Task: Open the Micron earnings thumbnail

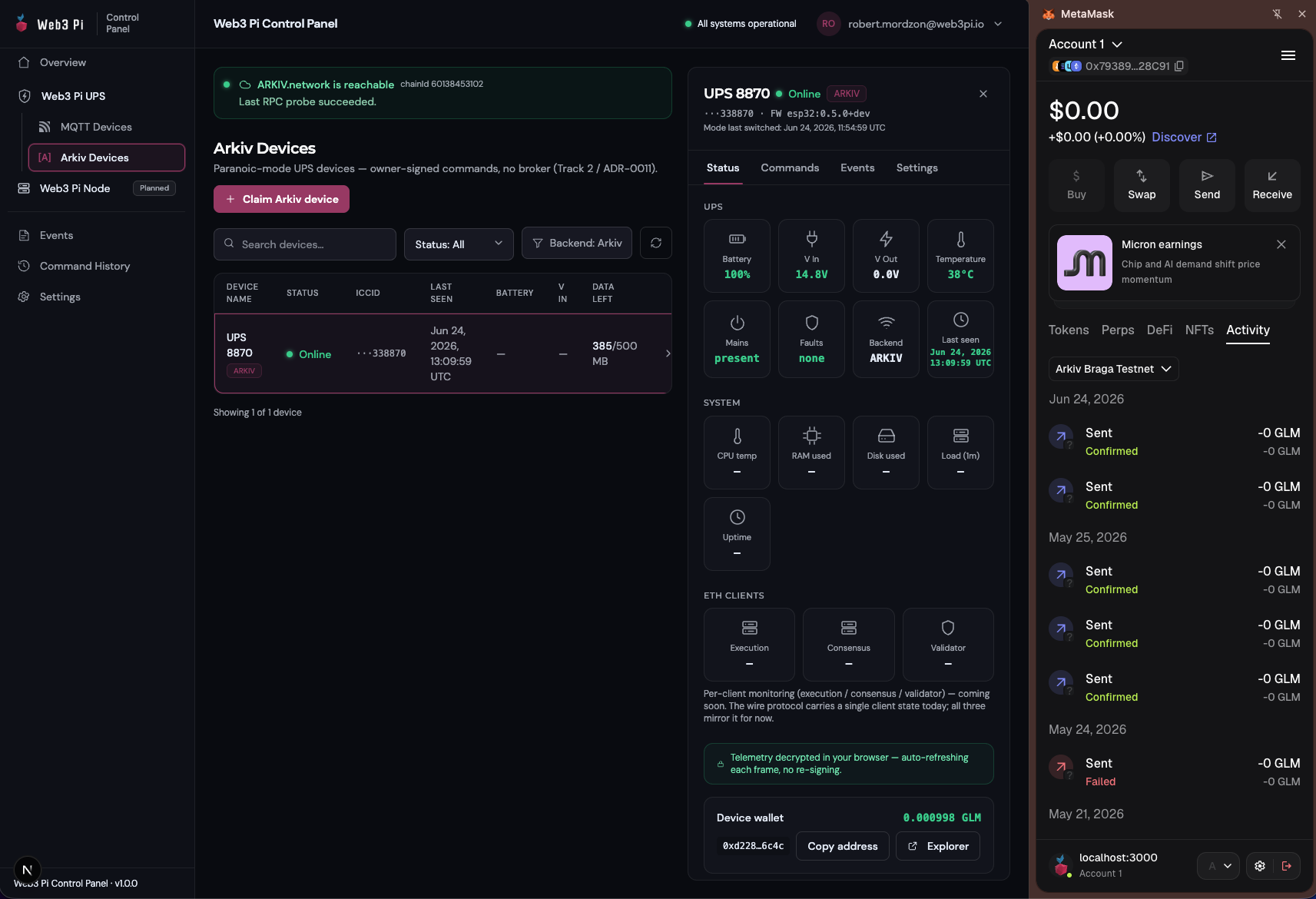Action: (x=1084, y=263)
